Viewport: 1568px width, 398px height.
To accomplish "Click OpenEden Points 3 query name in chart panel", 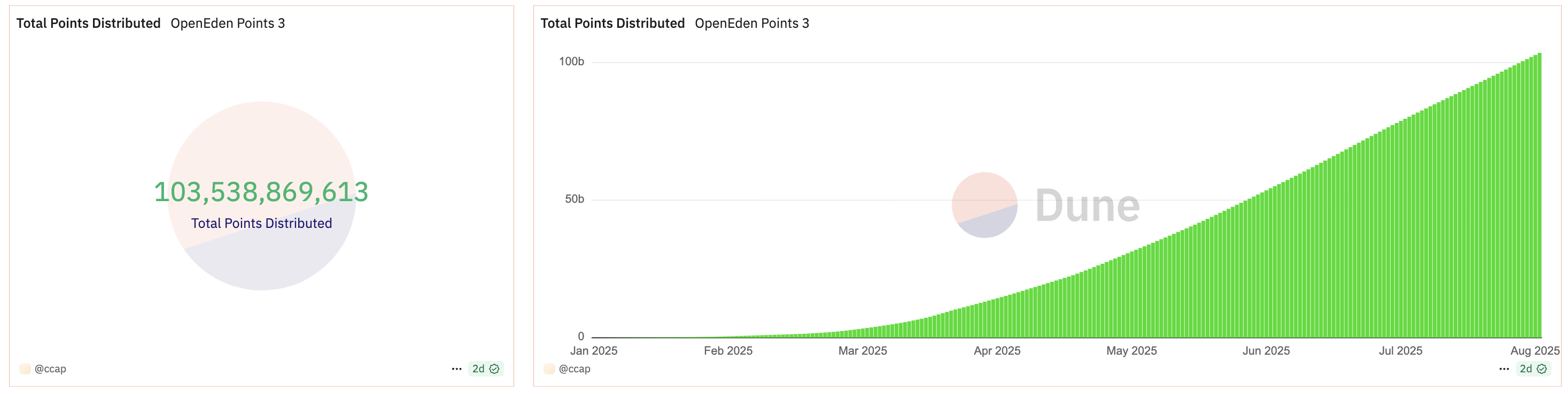I will (752, 23).
